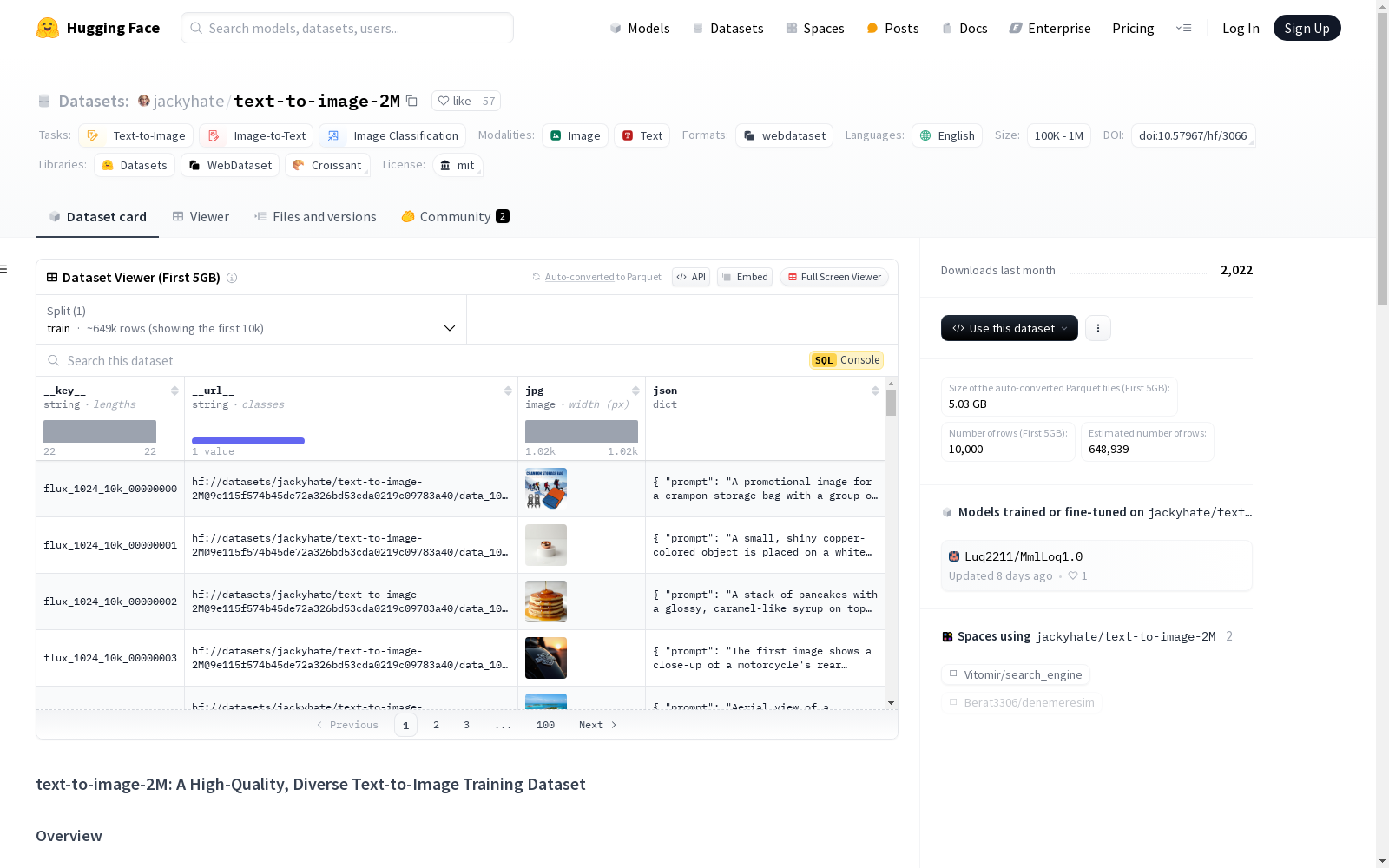The height and width of the screenshot is (868, 1389).
Task: Open the SQL Console
Action: (846, 360)
